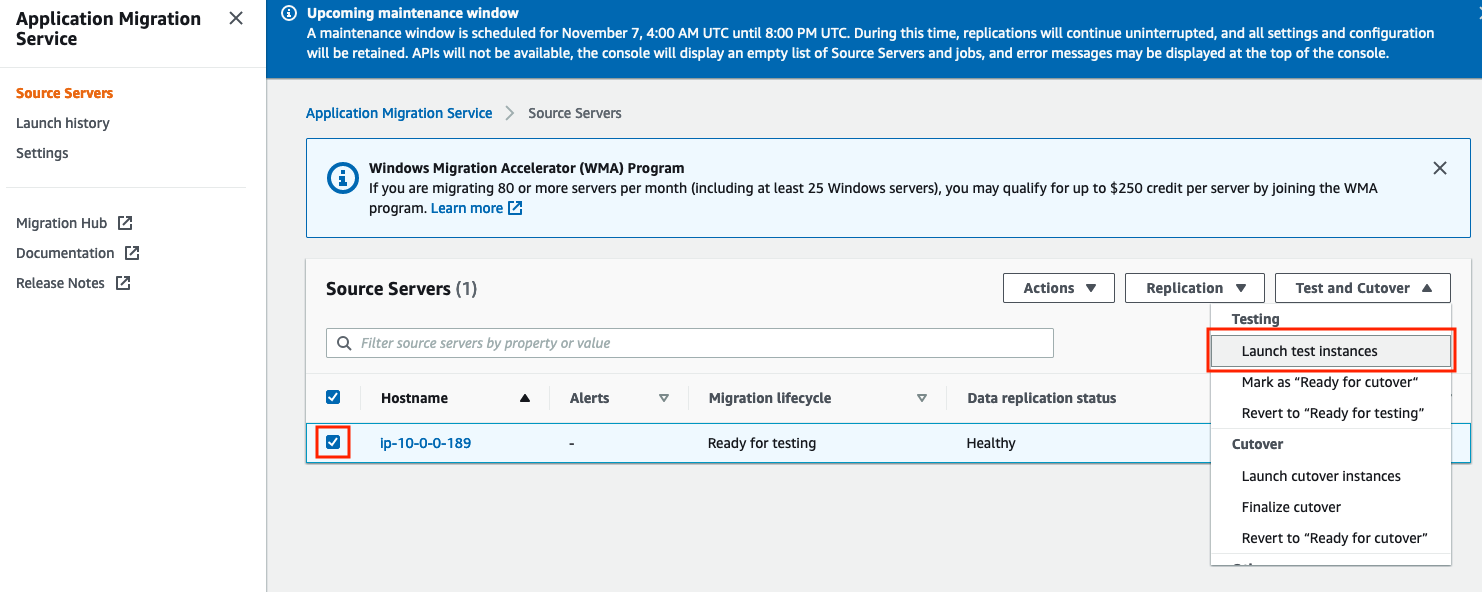Click the Source Servers breadcrumb text
The height and width of the screenshot is (592, 1482).
575,113
